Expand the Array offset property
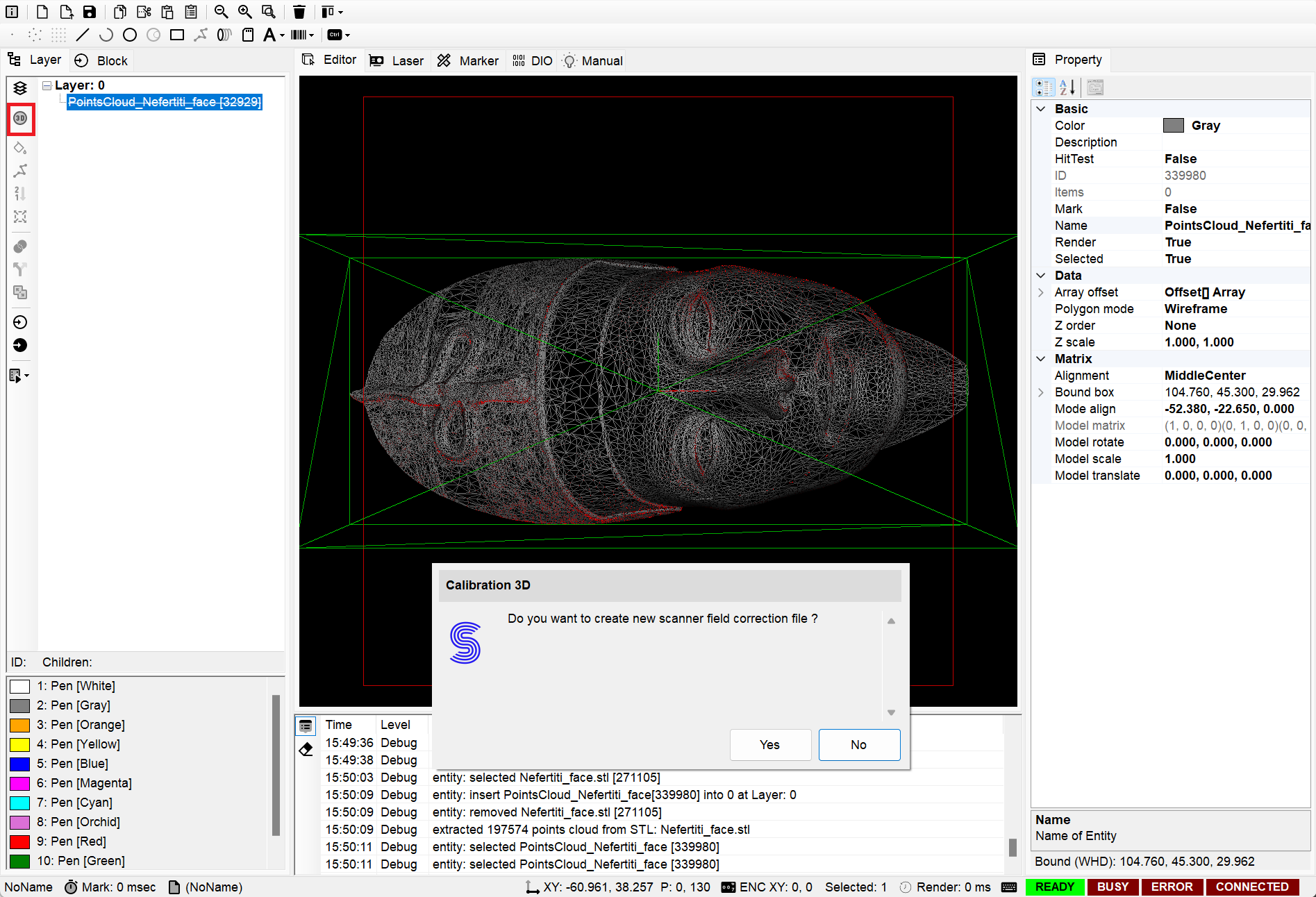This screenshot has width=1316, height=897. (x=1040, y=292)
